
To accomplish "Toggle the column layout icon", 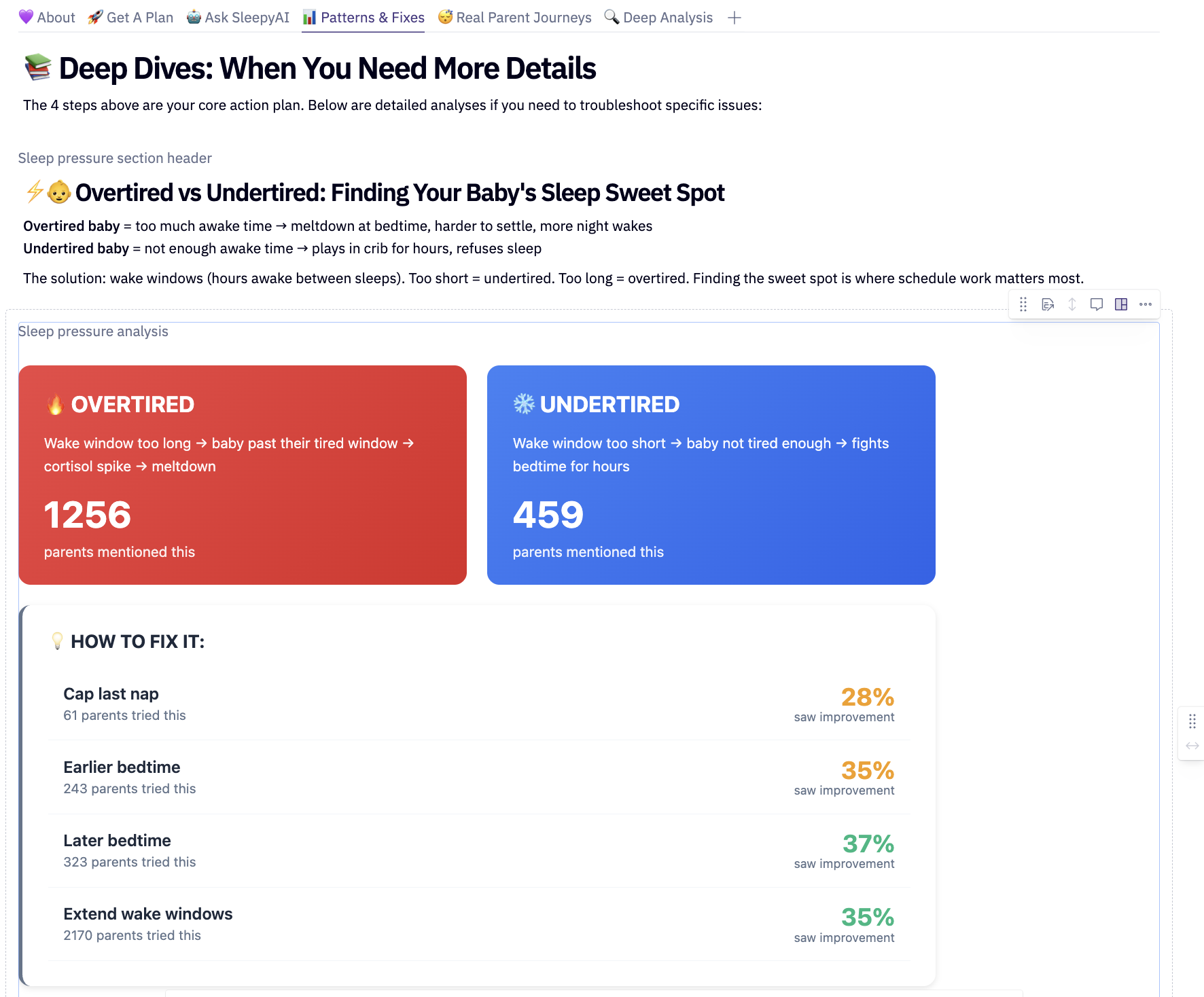I will coord(1121,304).
